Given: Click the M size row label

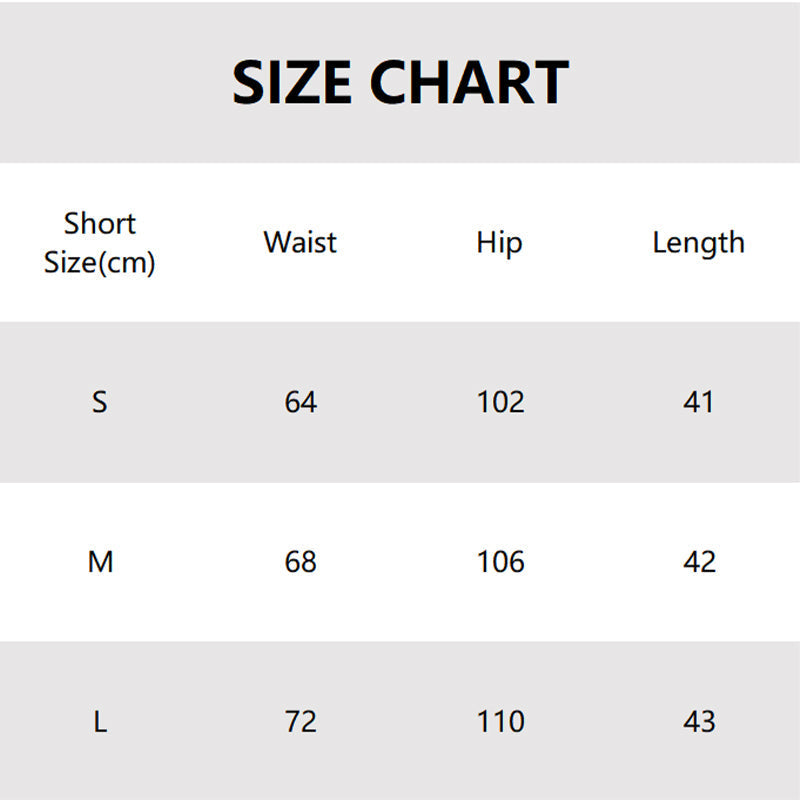Looking at the screenshot, I should click(100, 562).
